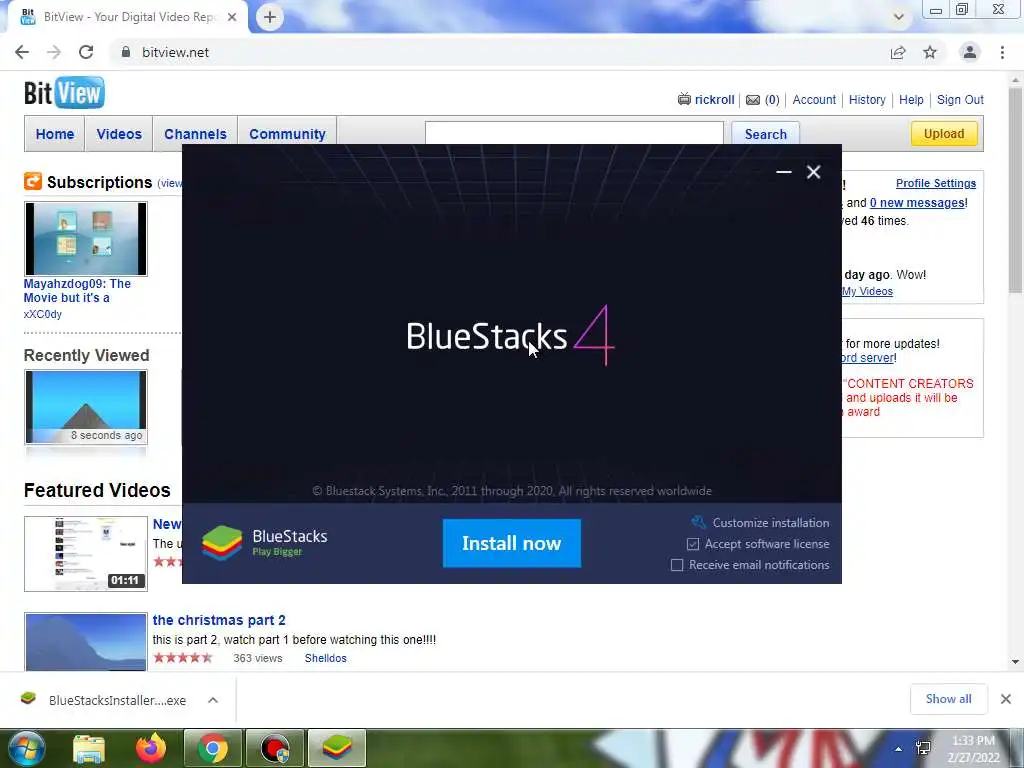The width and height of the screenshot is (1024, 768).
Task: Click the TV icon beside rickroll
Action: [x=684, y=99]
